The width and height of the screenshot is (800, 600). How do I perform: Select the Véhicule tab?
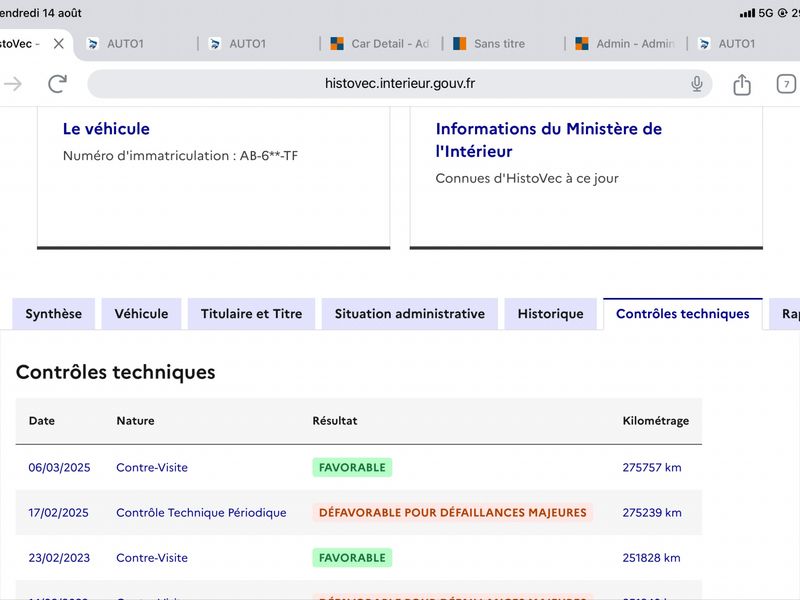pos(141,314)
